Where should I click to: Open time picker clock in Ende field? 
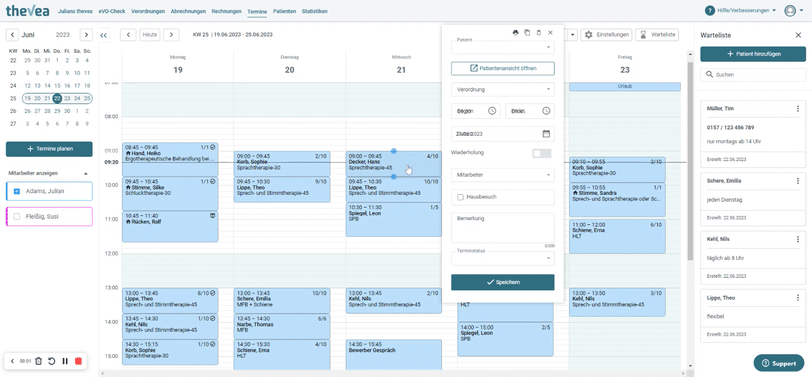coord(546,111)
